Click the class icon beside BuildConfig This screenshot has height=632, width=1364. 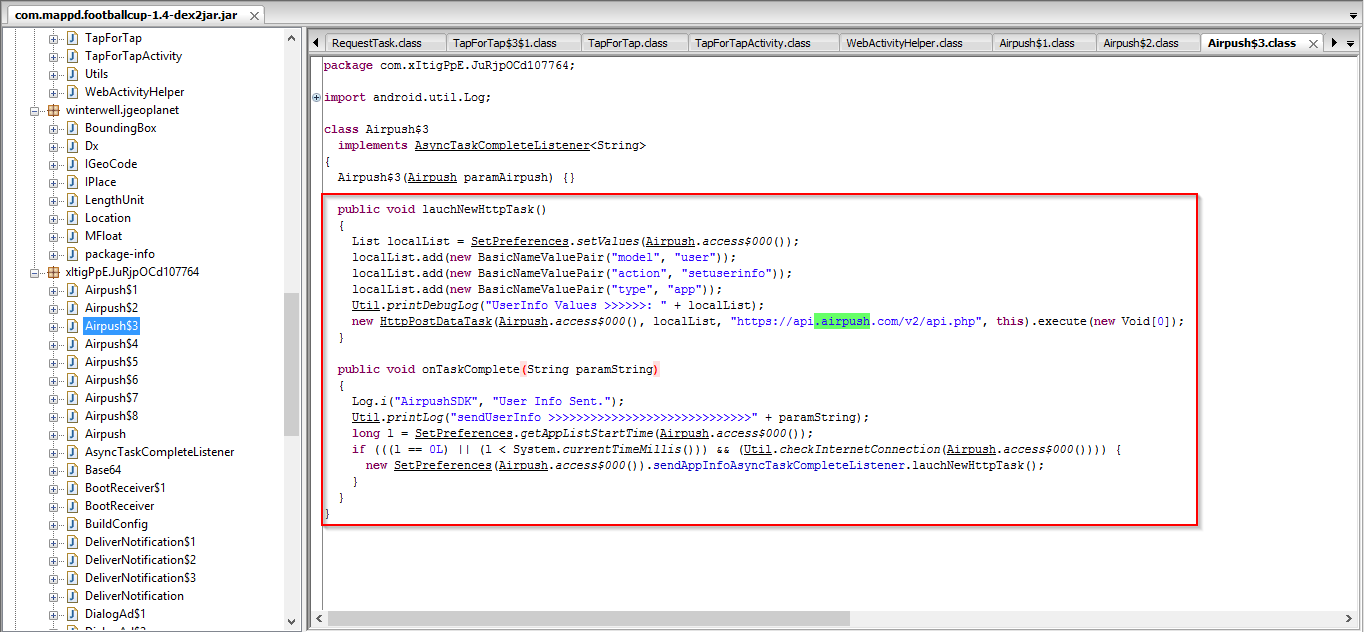click(72, 524)
